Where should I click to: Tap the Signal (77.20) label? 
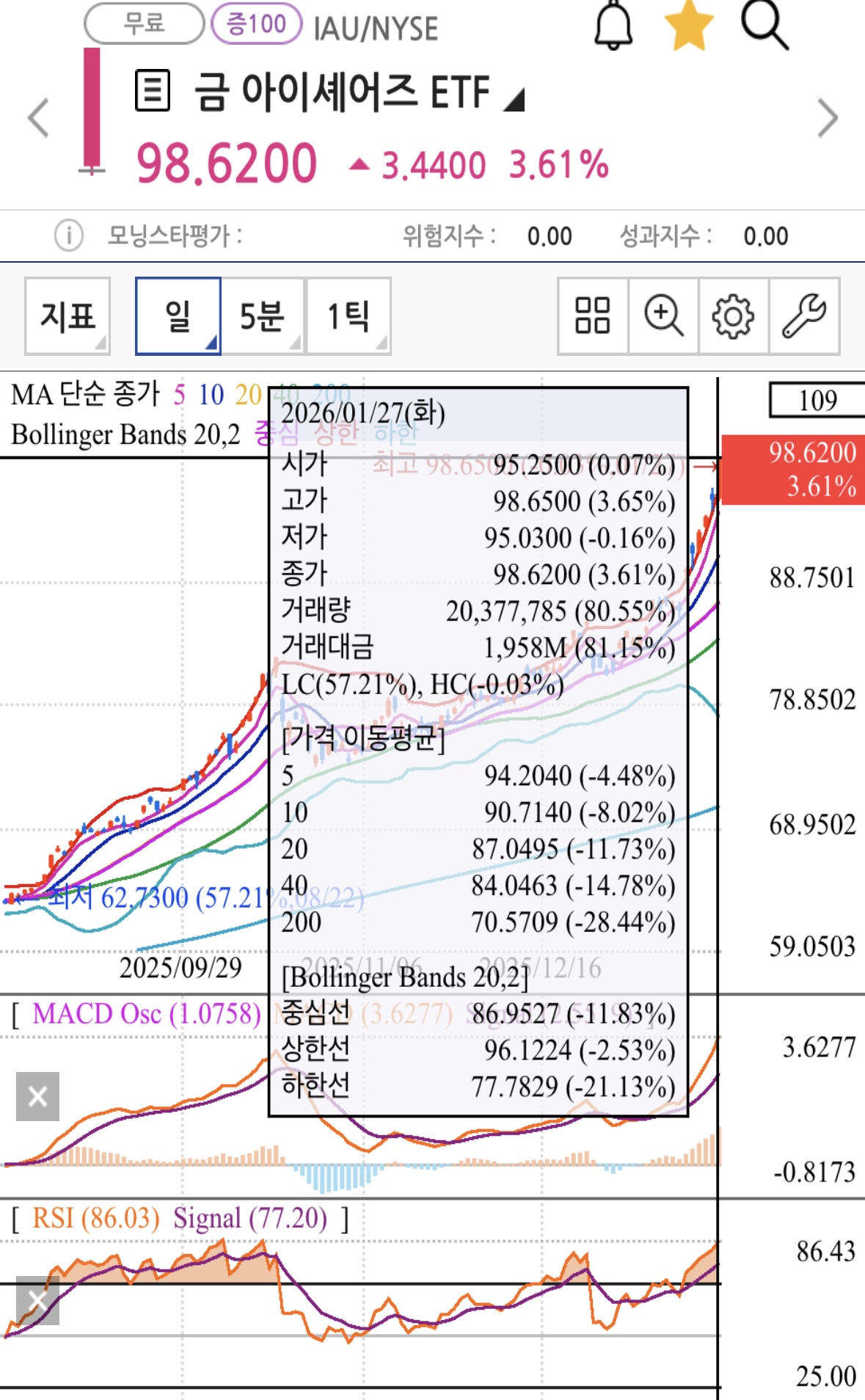(250, 1218)
